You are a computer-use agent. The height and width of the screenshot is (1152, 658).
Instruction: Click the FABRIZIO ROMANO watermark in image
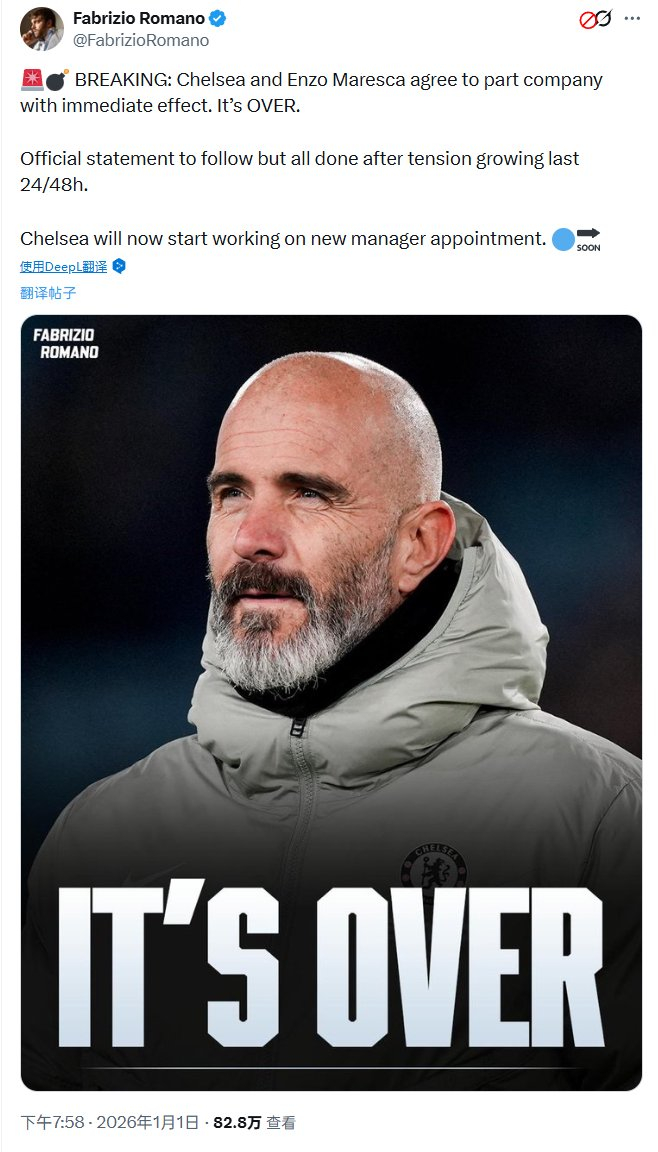click(65, 343)
